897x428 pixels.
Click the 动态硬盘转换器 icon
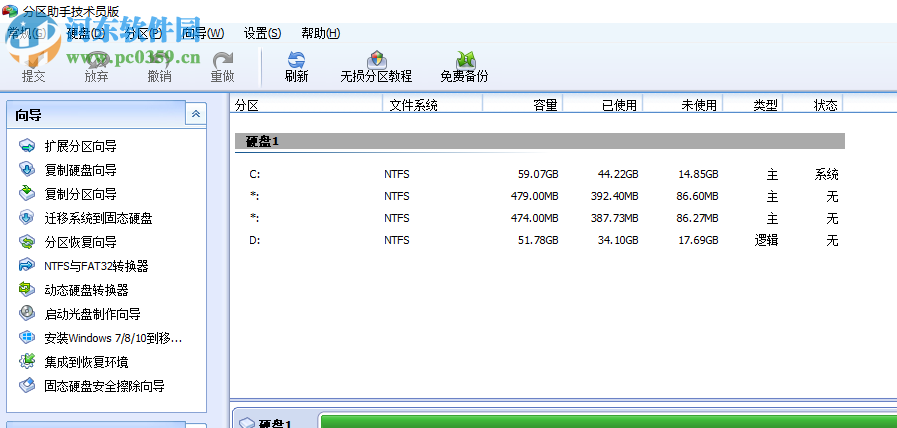[27, 290]
